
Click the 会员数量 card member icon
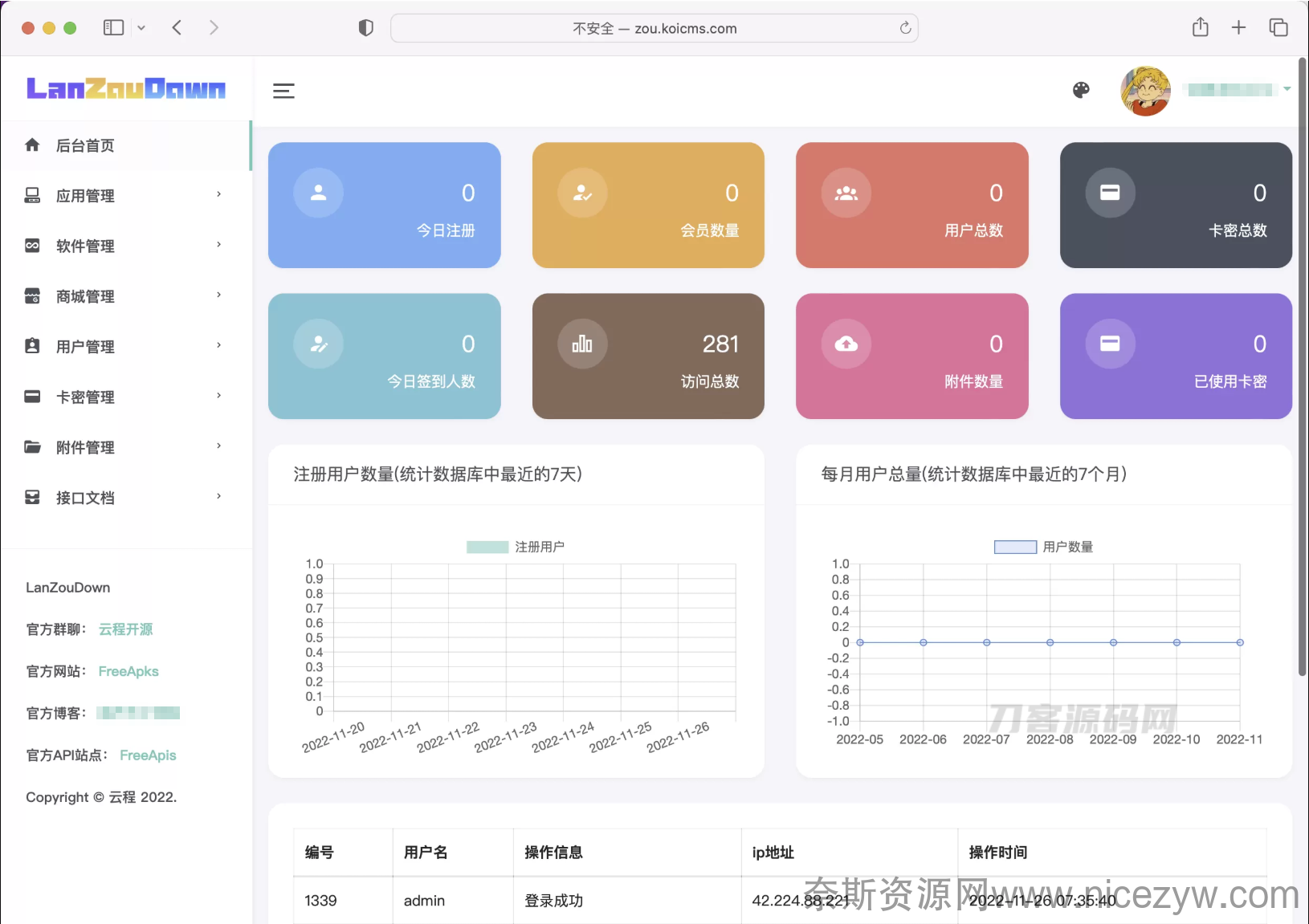[582, 193]
